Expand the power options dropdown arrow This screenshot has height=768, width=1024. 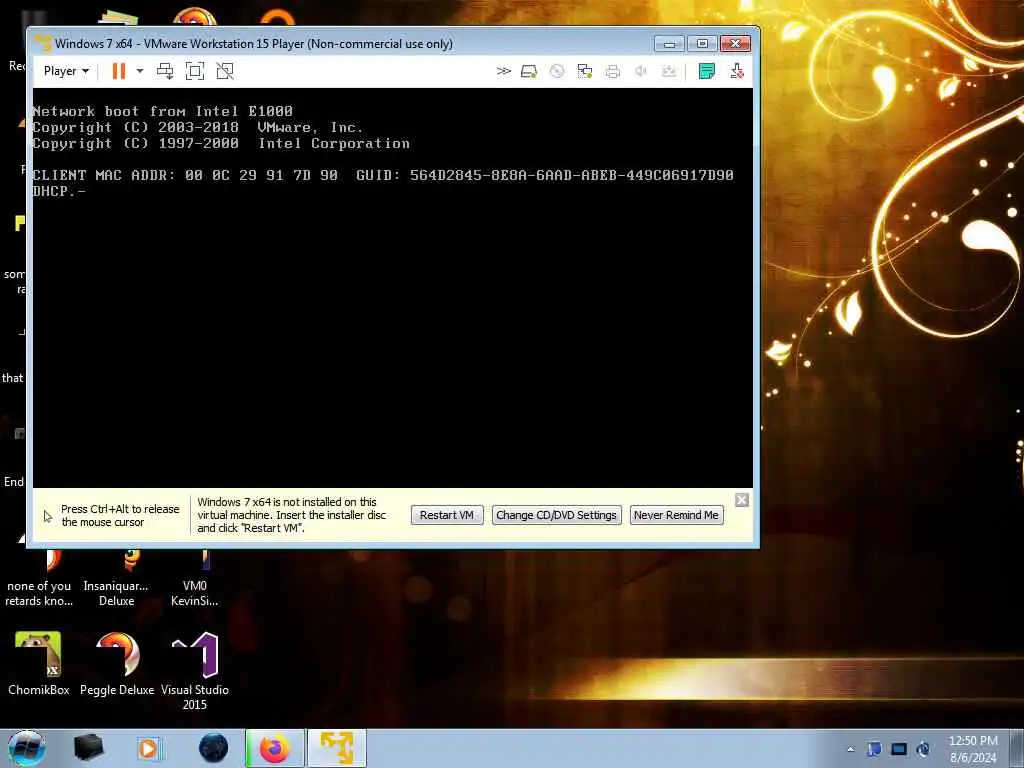click(x=140, y=71)
